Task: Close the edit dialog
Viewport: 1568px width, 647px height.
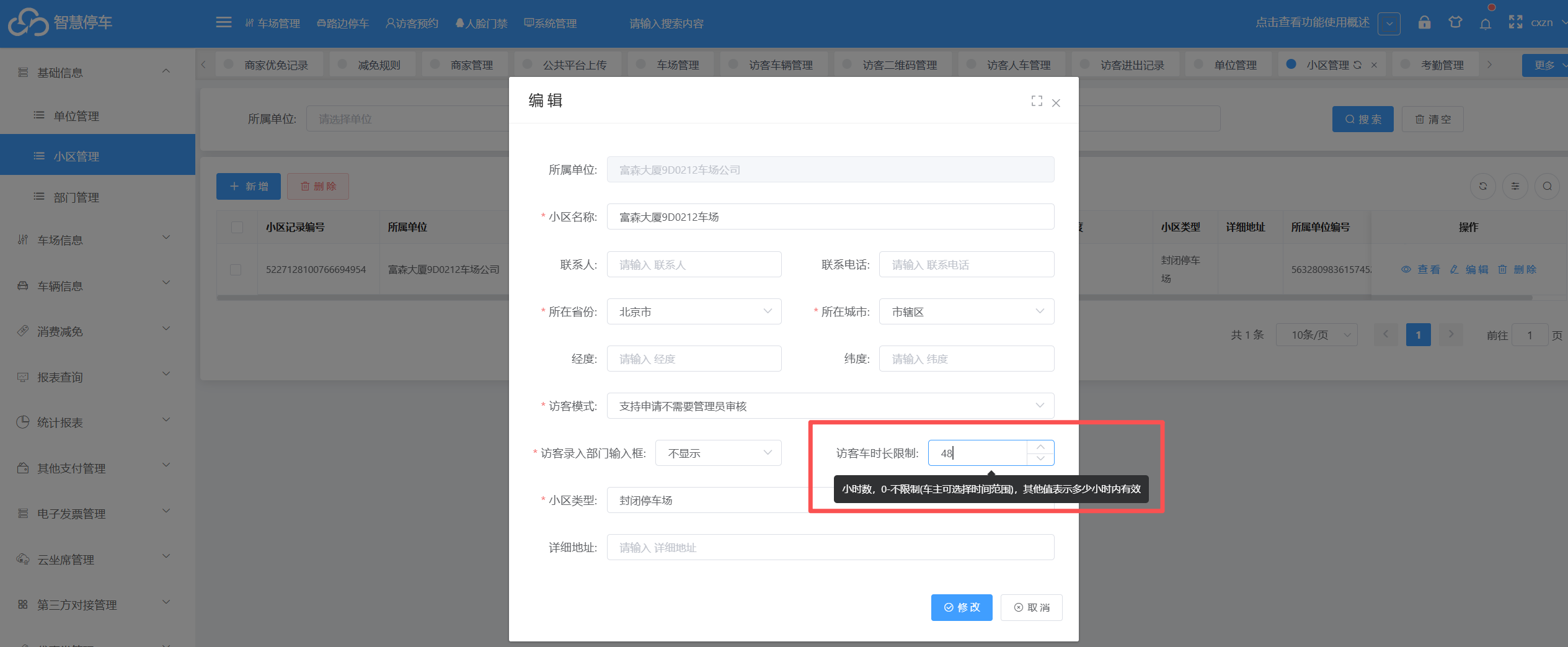Action: 1056,103
